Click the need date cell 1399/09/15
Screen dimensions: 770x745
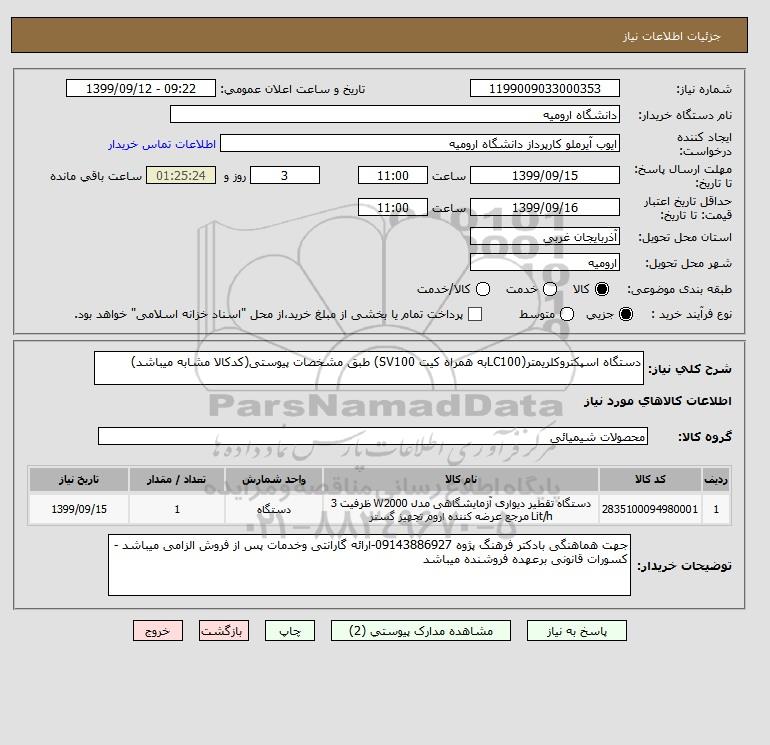point(79,509)
